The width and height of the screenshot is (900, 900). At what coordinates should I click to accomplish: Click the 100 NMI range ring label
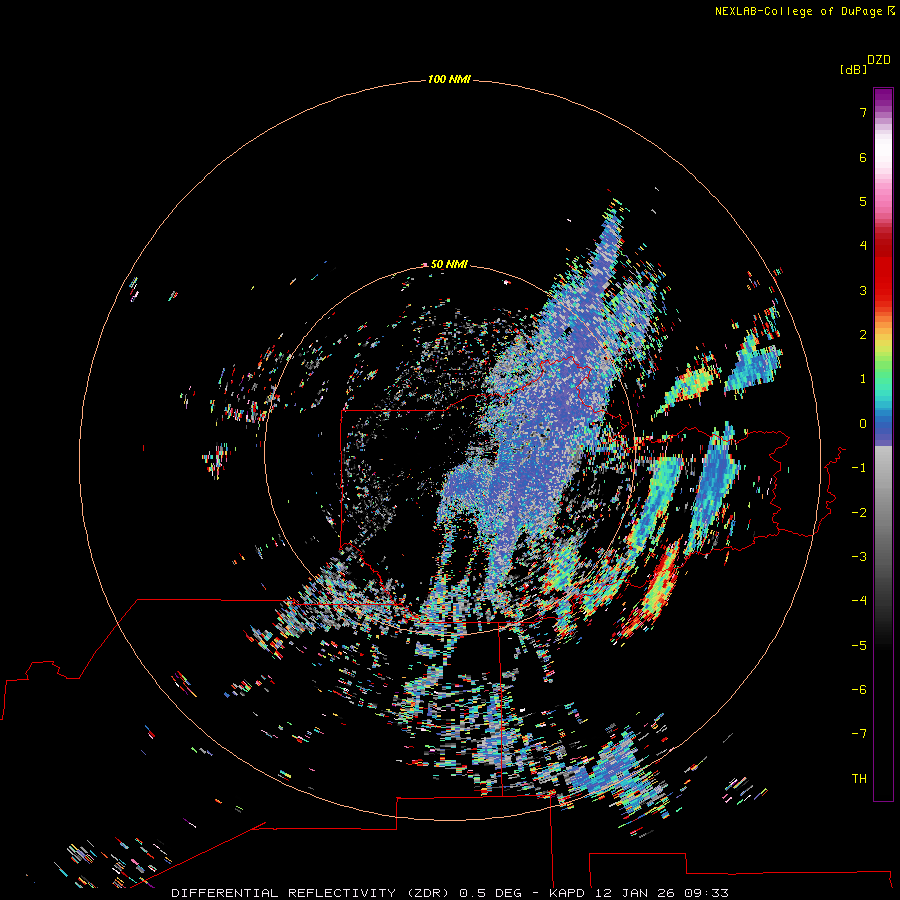[449, 79]
